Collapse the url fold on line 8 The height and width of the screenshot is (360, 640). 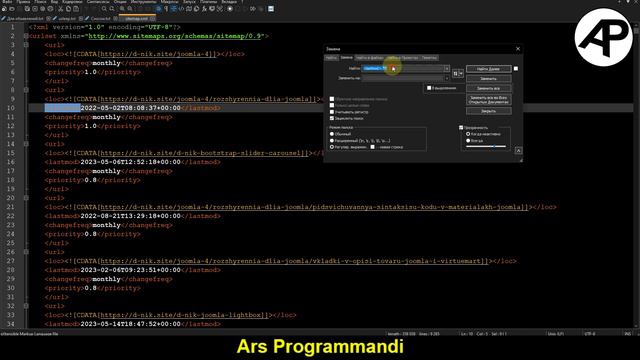click(26, 90)
